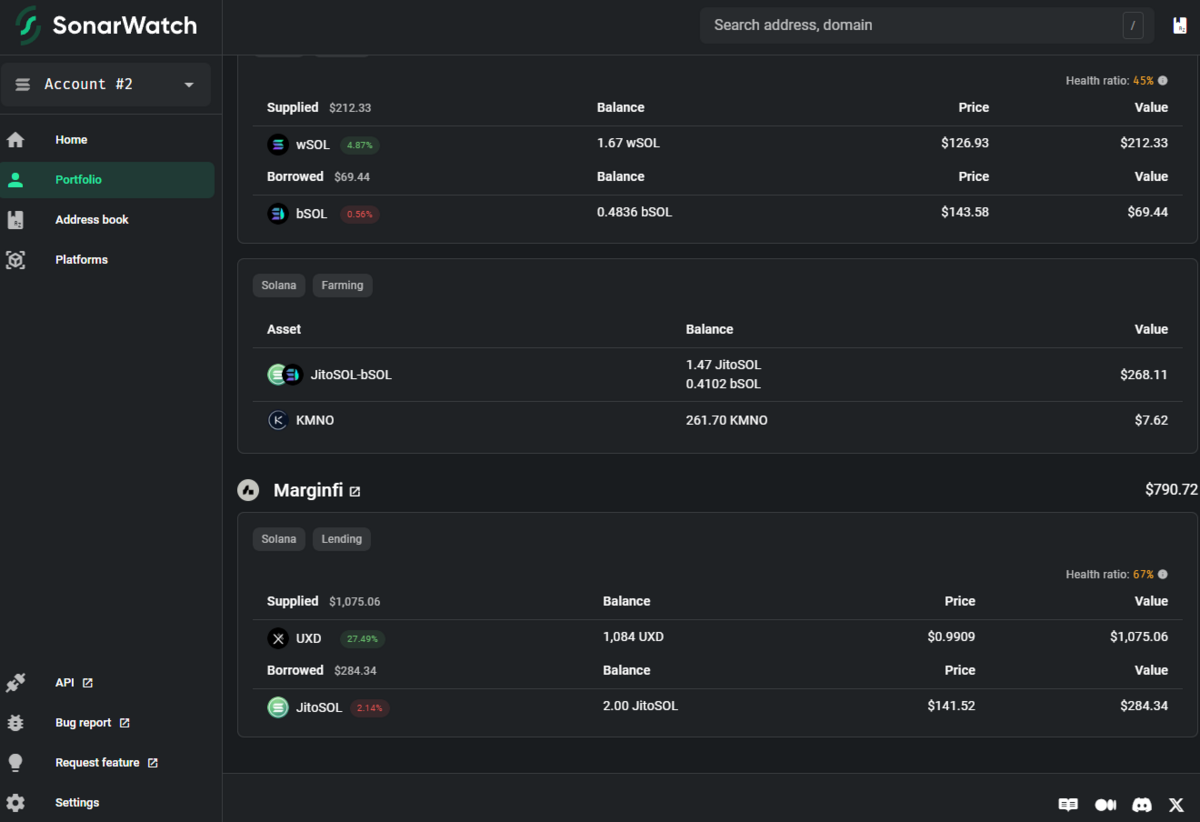Click the SonarWatch brand name text

point(125,26)
